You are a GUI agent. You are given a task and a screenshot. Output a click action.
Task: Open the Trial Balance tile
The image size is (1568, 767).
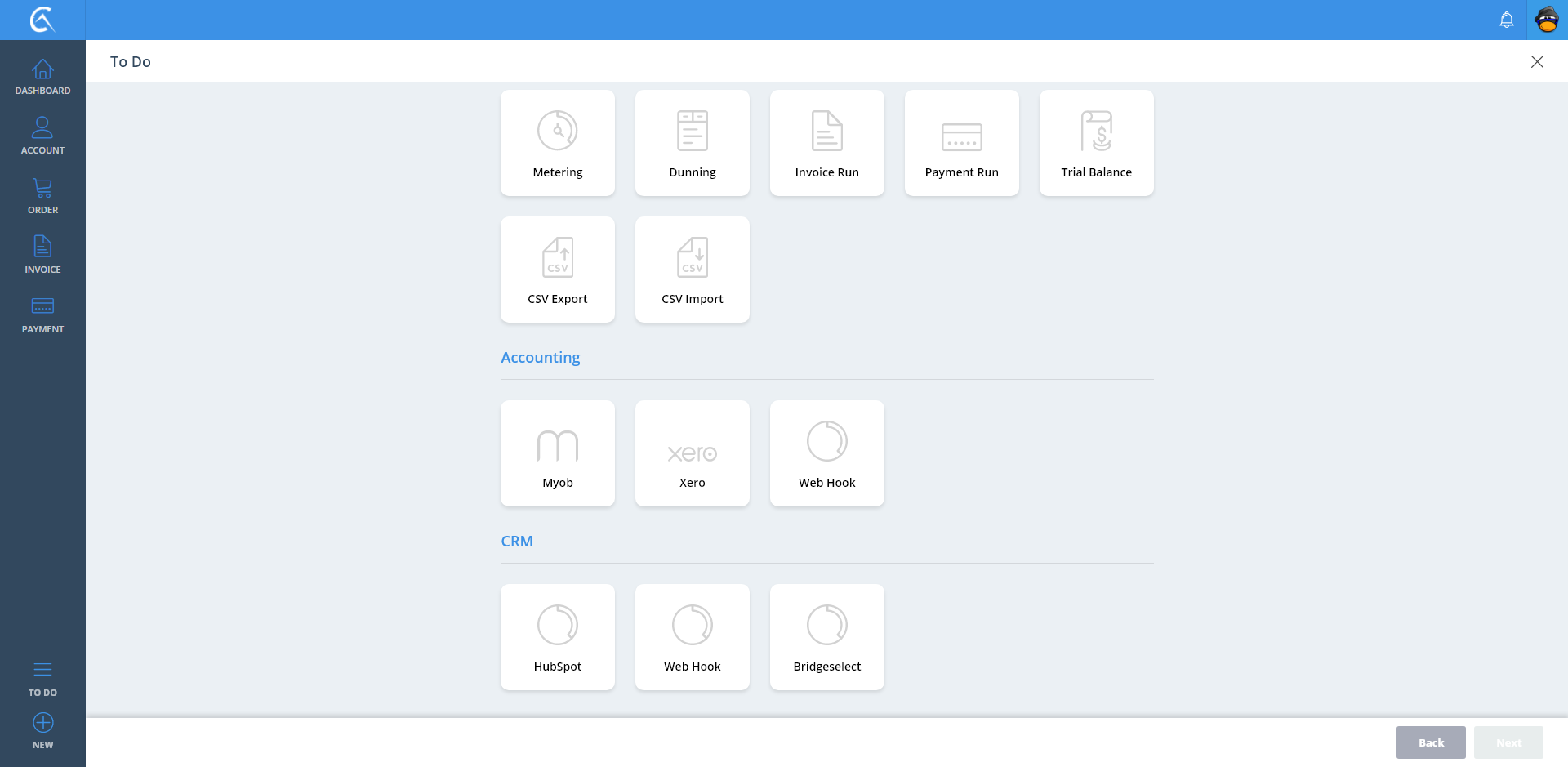click(x=1096, y=143)
